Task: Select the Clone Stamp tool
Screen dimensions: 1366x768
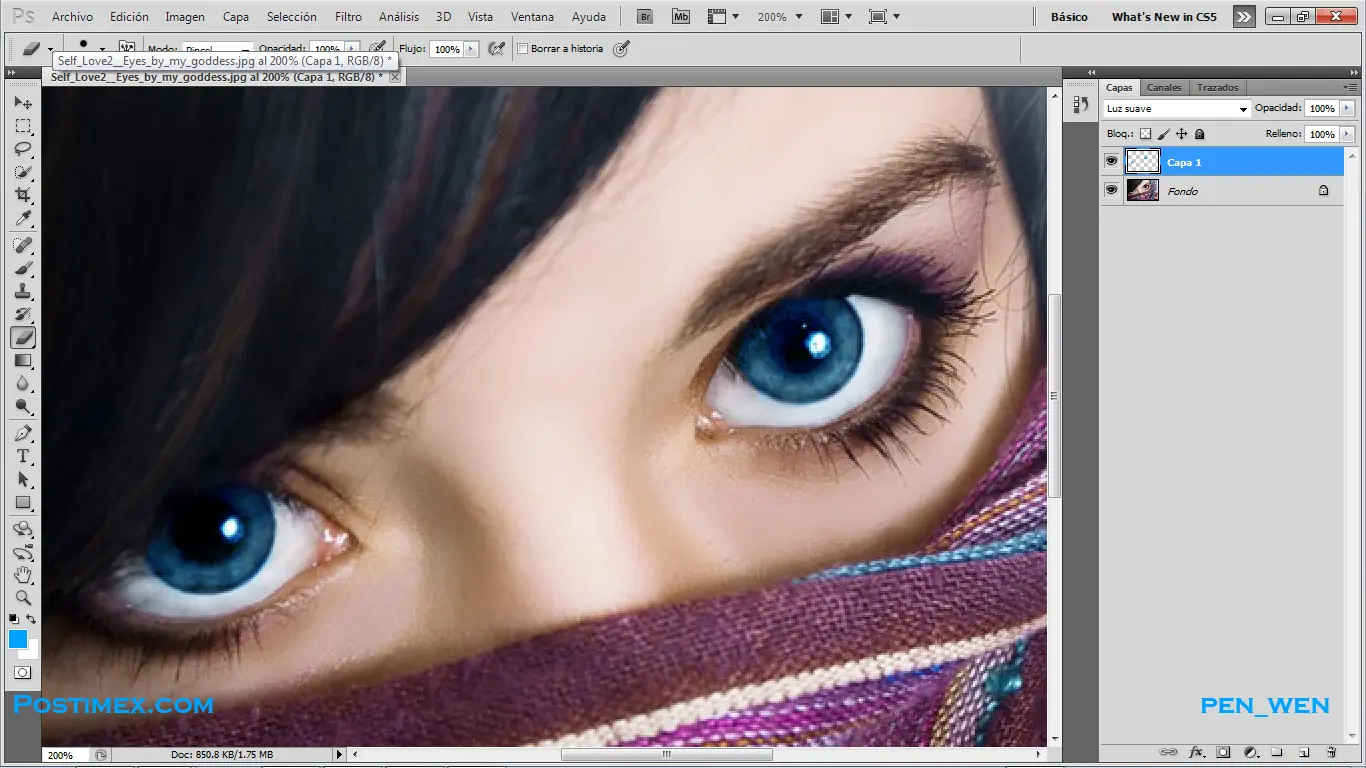Action: click(x=23, y=292)
